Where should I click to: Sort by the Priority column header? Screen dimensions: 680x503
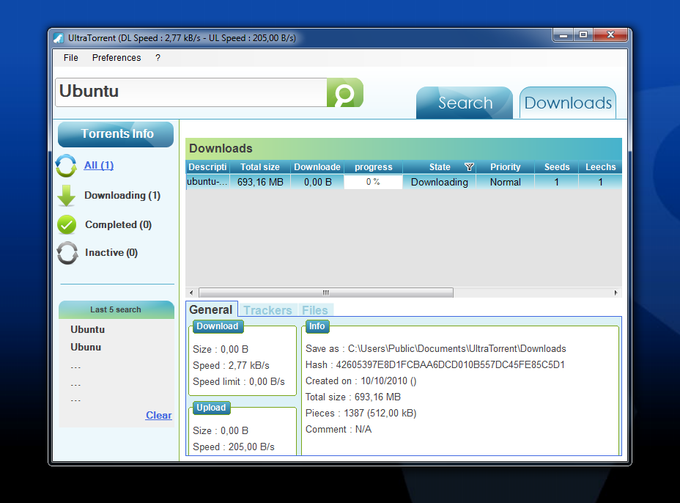pyautogui.click(x=505, y=167)
